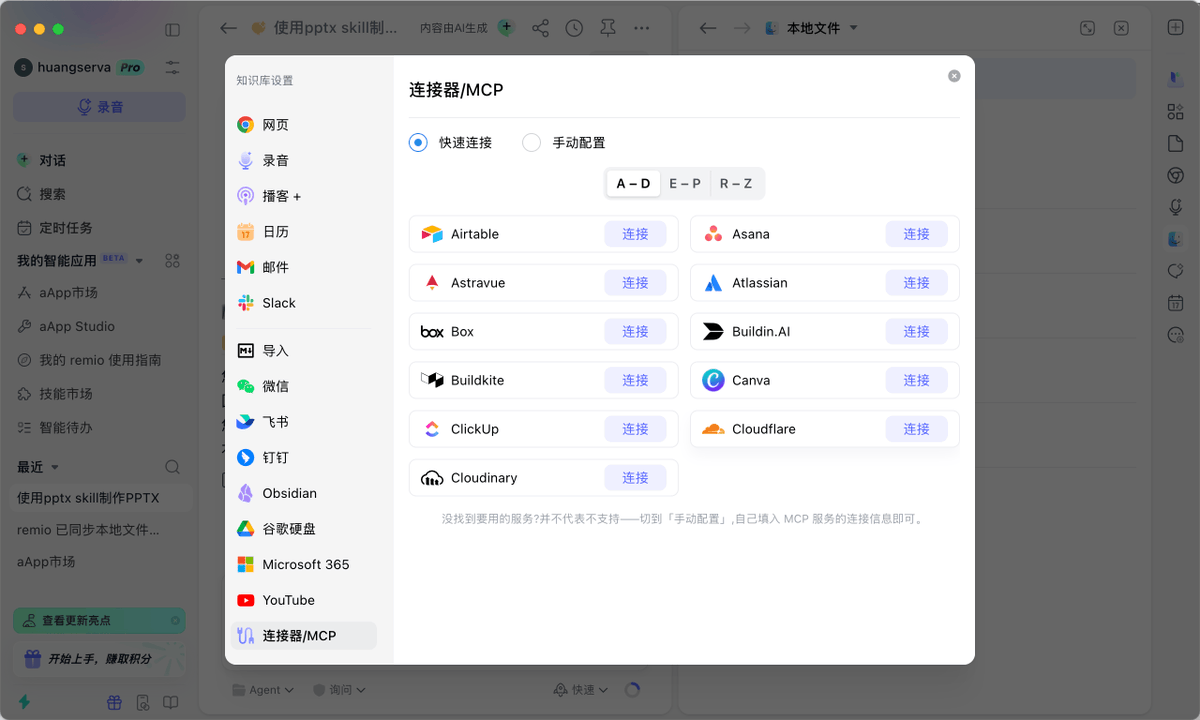This screenshot has height=720, width=1200.
Task: Connect the Cloudinary service
Action: [635, 478]
